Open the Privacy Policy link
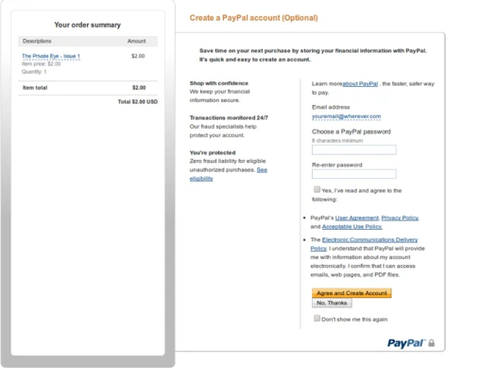The width and height of the screenshot is (480, 368). 400,218
